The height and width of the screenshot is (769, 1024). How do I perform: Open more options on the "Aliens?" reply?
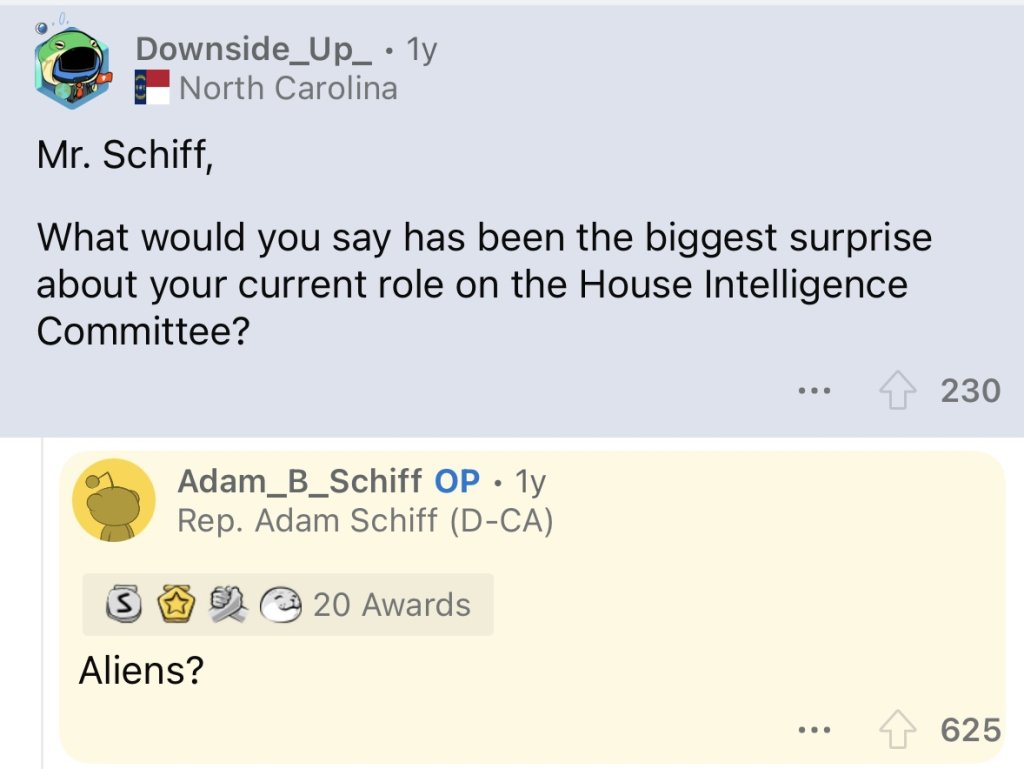pos(815,730)
